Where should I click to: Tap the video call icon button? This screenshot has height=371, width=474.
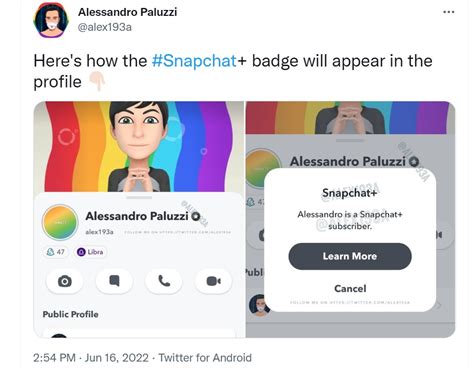(213, 281)
